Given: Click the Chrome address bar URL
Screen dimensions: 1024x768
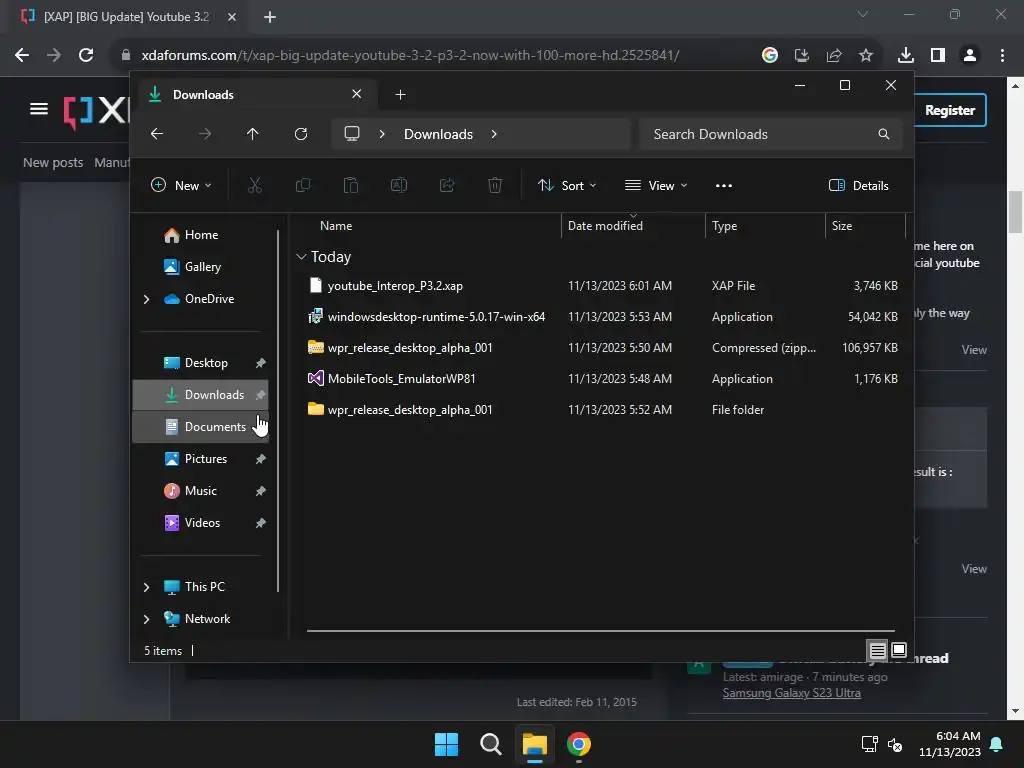Looking at the screenshot, I should pos(410,56).
